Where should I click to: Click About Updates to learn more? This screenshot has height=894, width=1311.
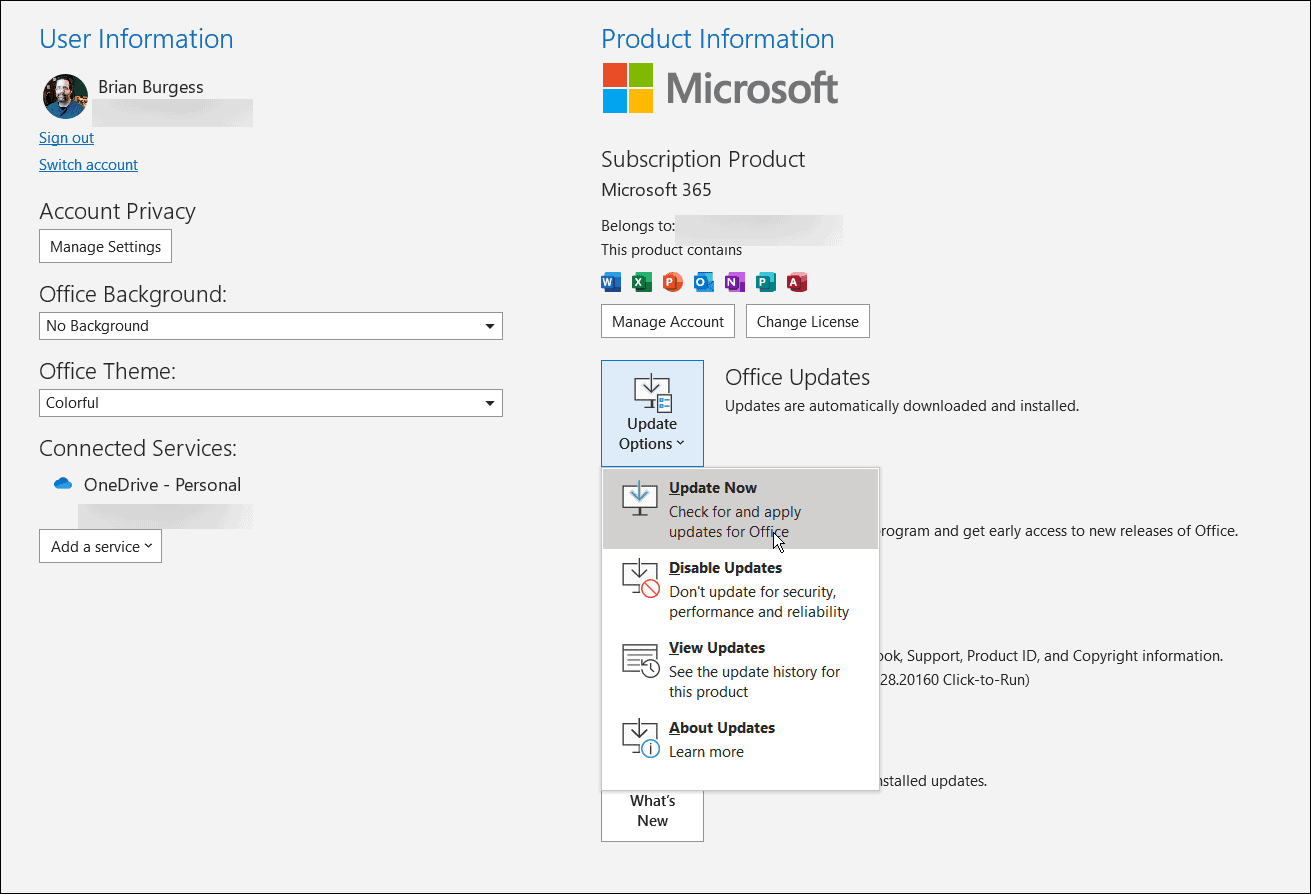point(721,728)
